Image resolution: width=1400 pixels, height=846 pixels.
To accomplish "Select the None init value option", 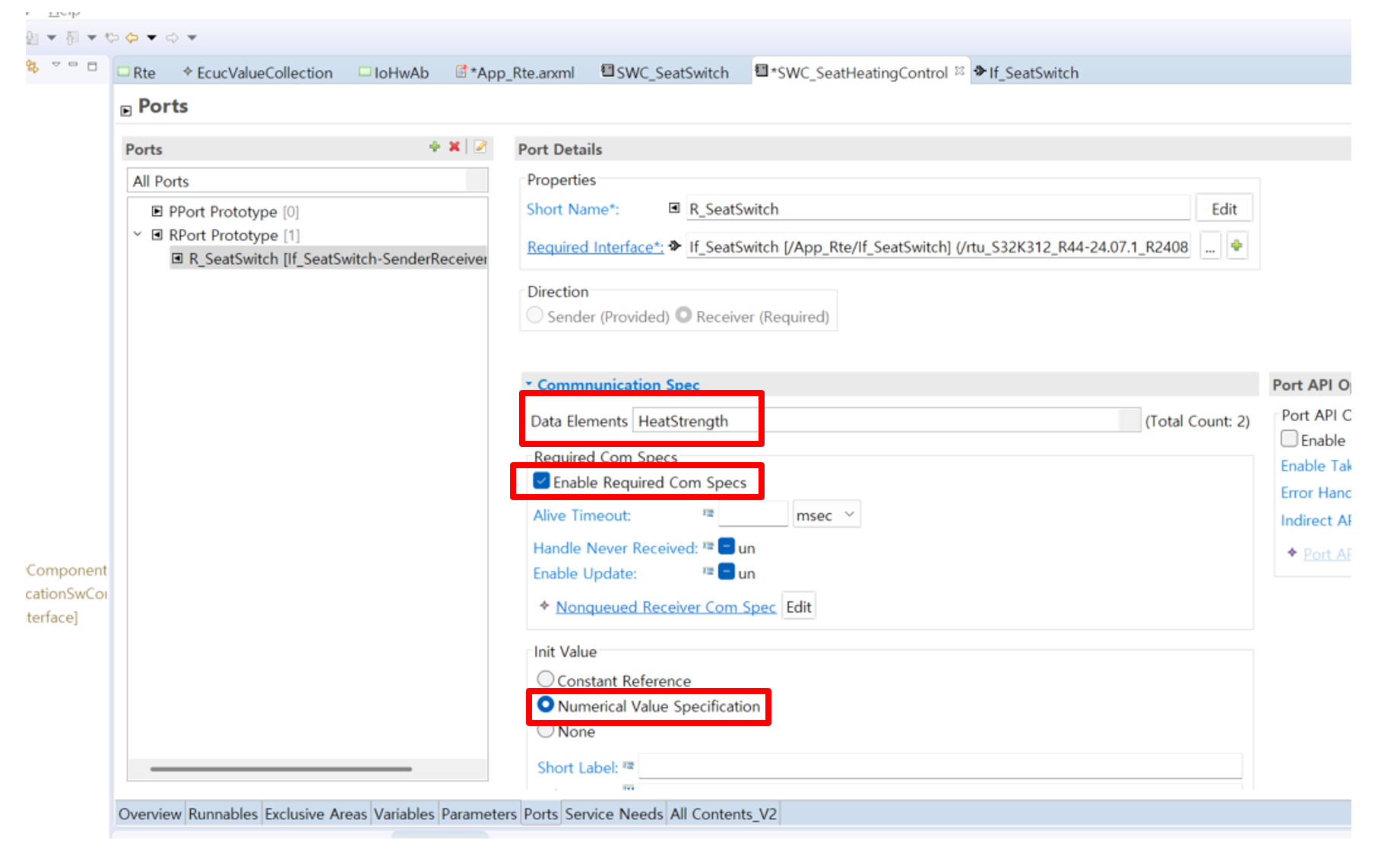I will pyautogui.click(x=546, y=730).
